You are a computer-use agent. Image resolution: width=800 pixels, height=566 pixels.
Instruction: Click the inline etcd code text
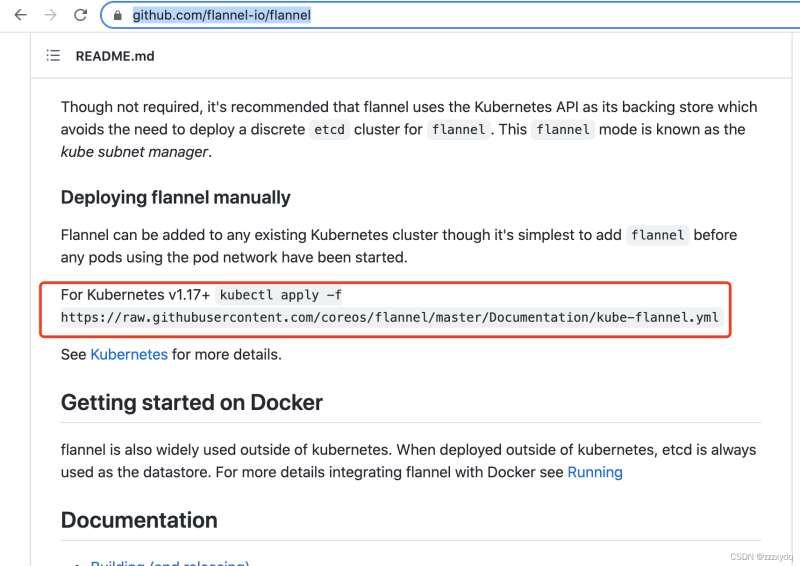pyautogui.click(x=330, y=130)
